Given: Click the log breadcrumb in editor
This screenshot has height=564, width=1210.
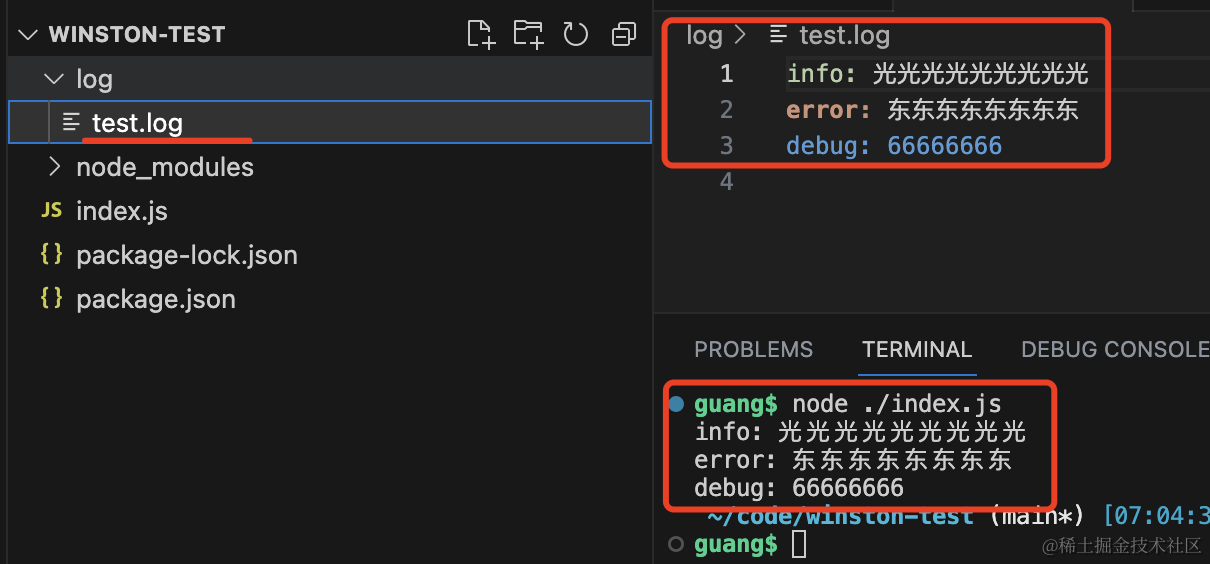Looking at the screenshot, I should pos(704,36).
